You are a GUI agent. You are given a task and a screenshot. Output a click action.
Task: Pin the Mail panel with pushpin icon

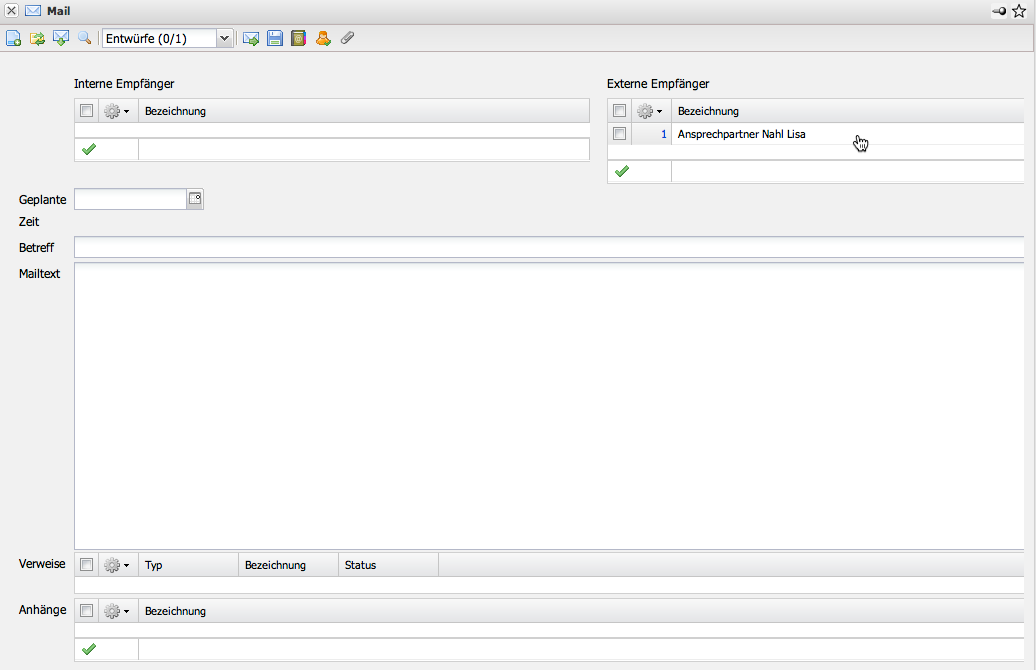[999, 11]
